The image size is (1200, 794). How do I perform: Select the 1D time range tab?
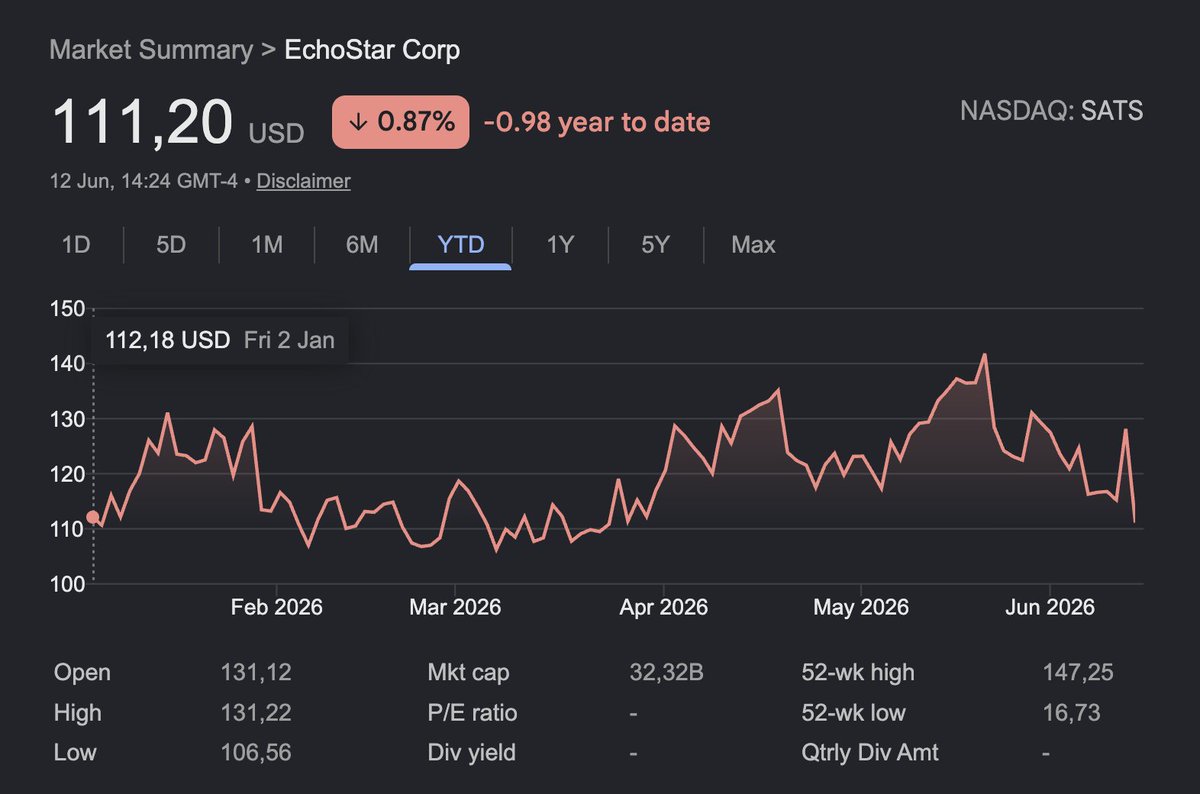coord(76,245)
